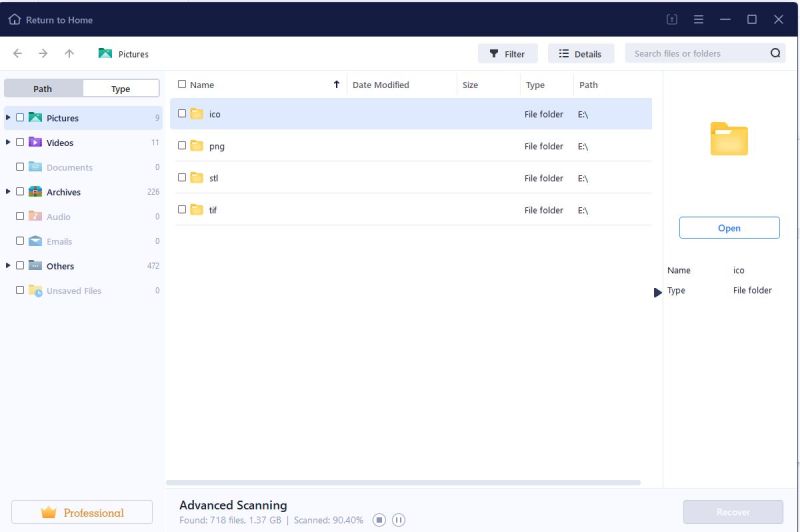Image resolution: width=800 pixels, height=532 pixels.
Task: Open the Filter options
Action: point(507,54)
